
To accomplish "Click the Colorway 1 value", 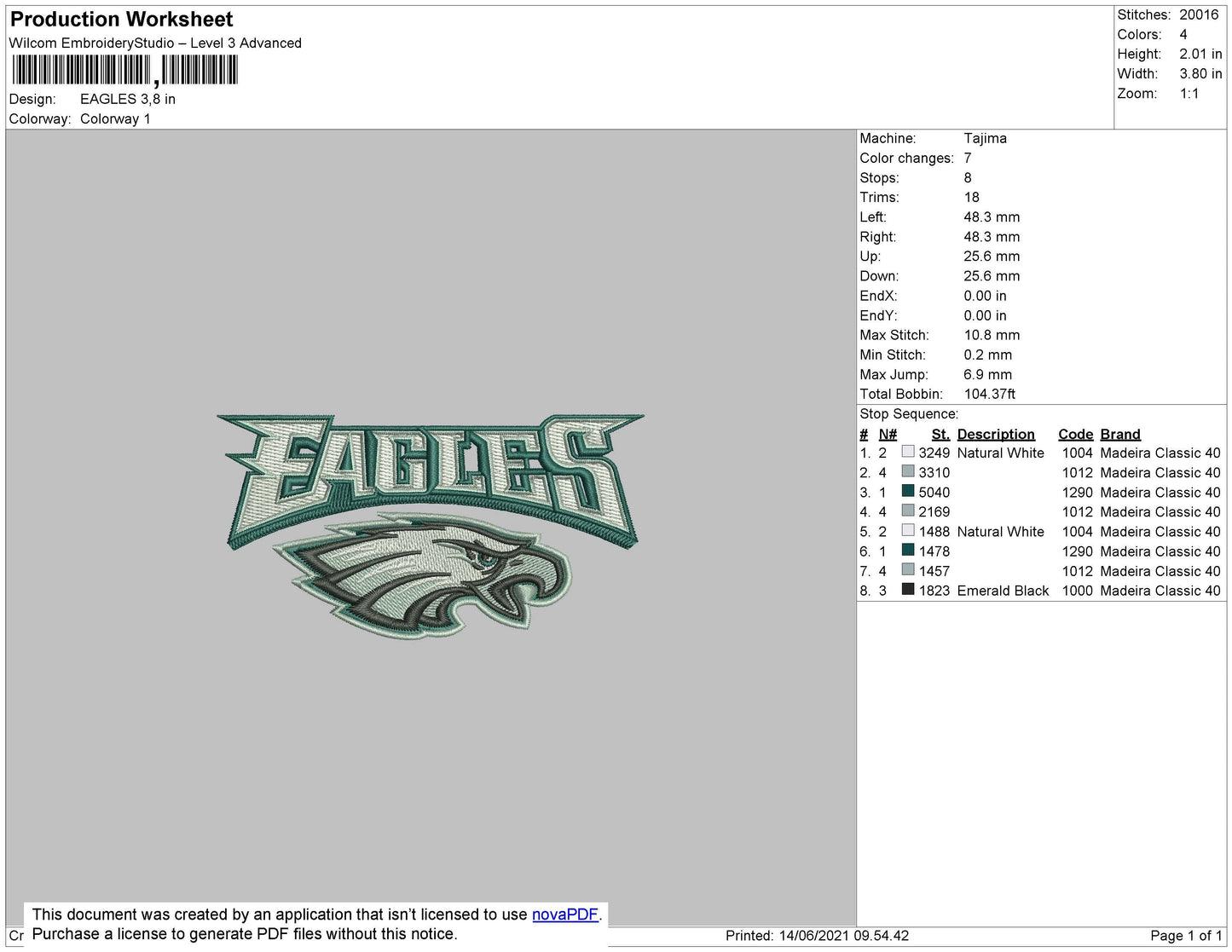I will pyautogui.click(x=115, y=118).
